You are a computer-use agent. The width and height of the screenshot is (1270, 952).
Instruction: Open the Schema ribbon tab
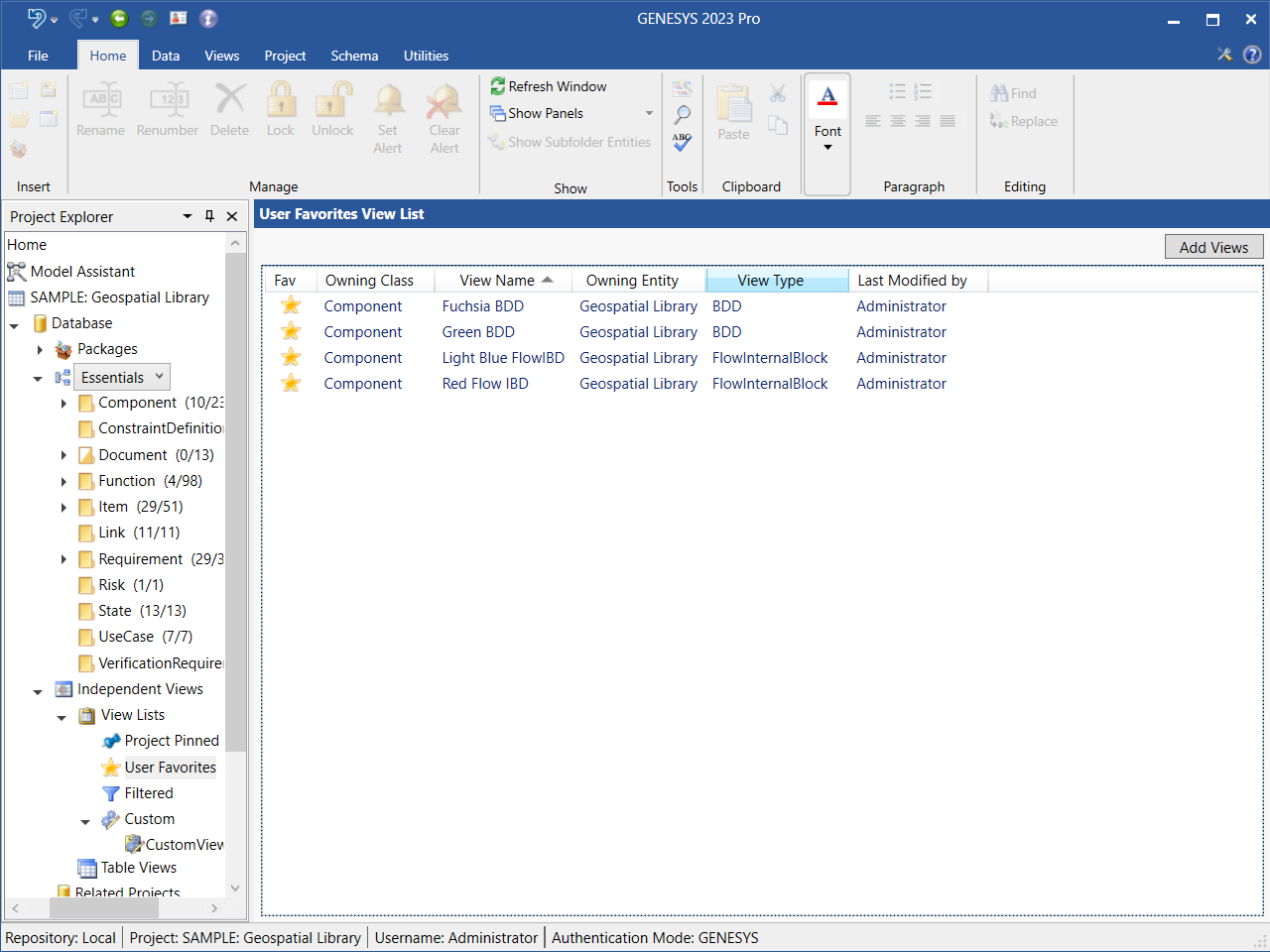(354, 56)
